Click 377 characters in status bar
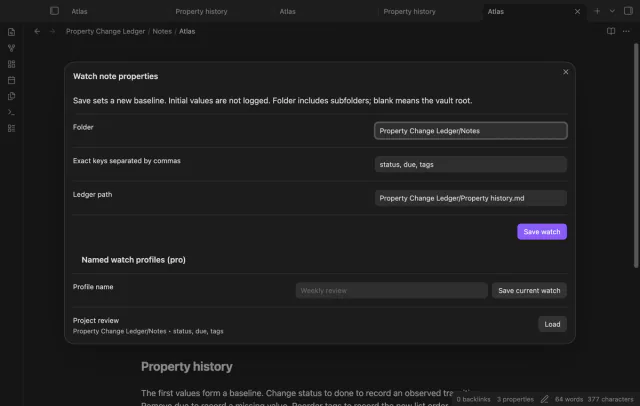Image resolution: width=640 pixels, height=406 pixels. click(x=610, y=399)
